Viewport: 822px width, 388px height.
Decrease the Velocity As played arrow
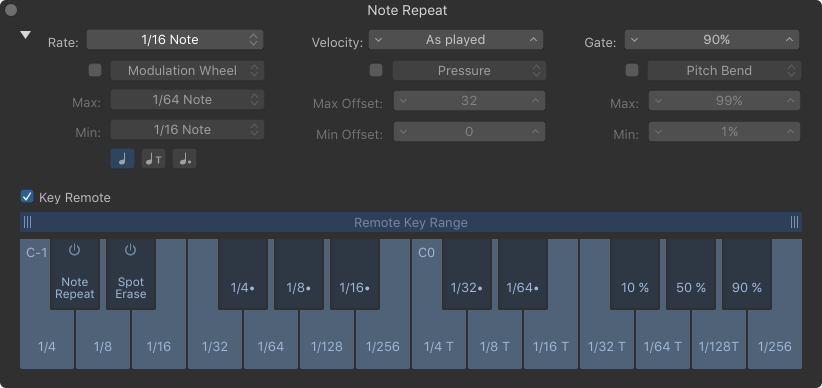(379, 40)
